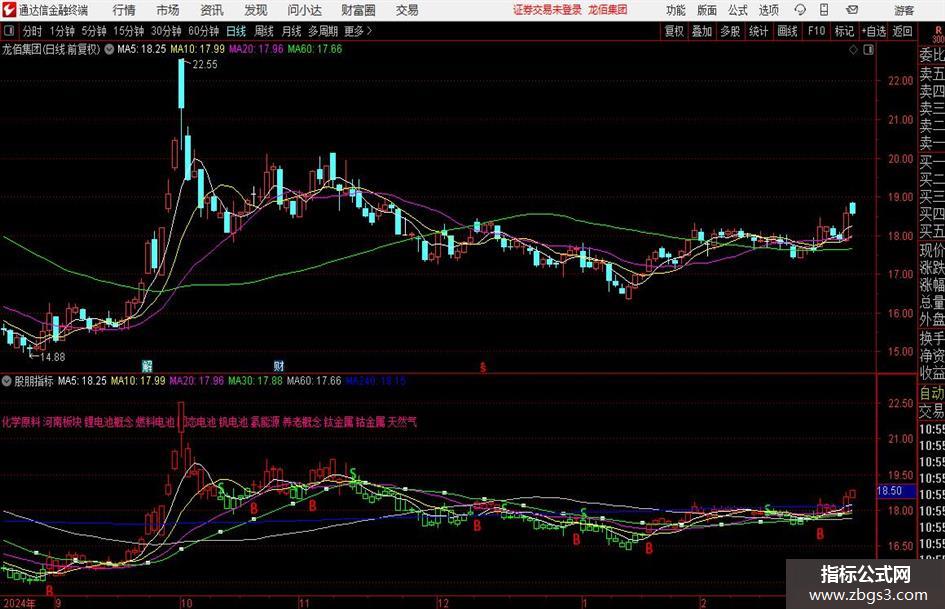945x609 pixels.
Task: Switch to 5分钟 period tab
Action: pos(94,31)
